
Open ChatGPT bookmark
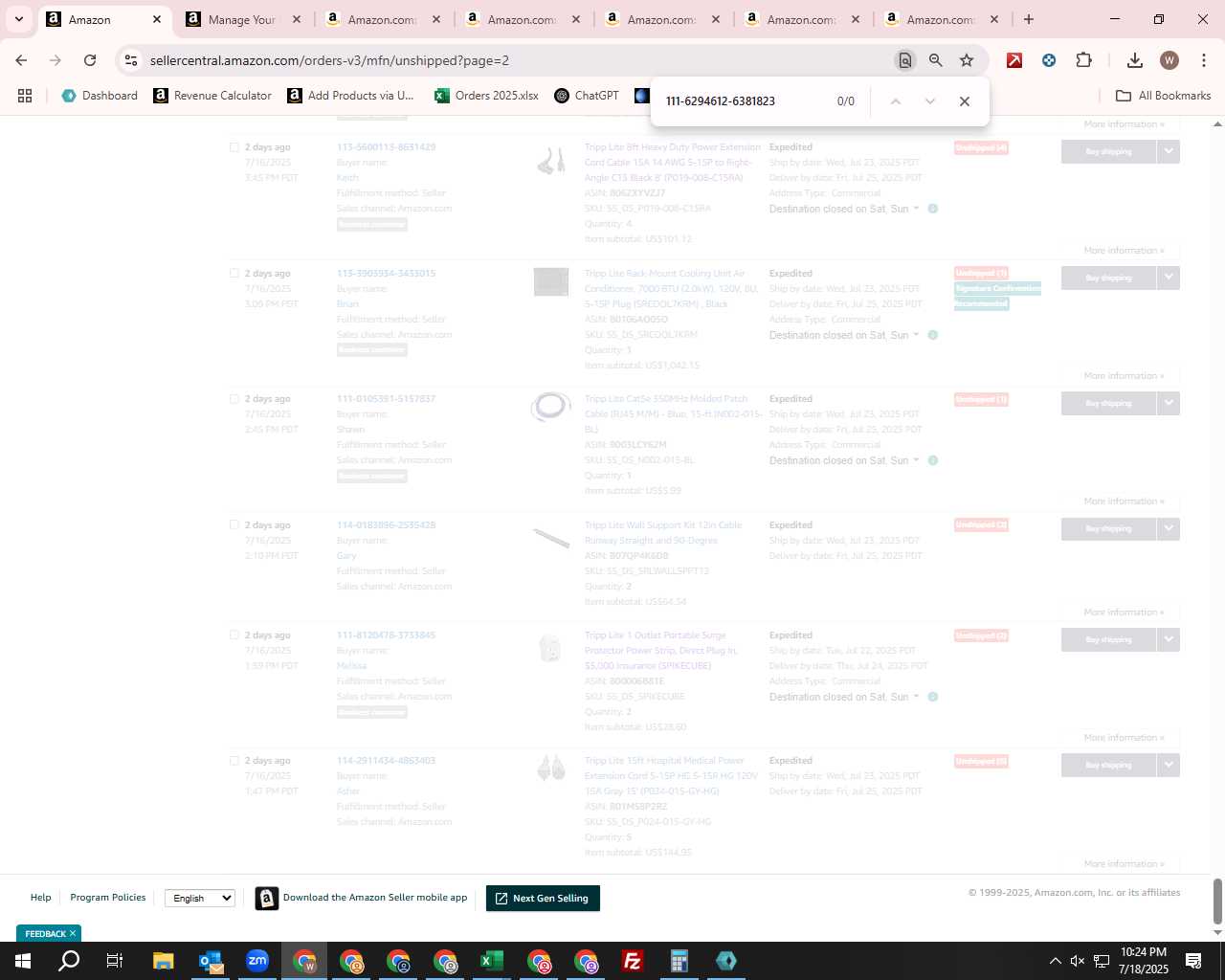click(587, 96)
